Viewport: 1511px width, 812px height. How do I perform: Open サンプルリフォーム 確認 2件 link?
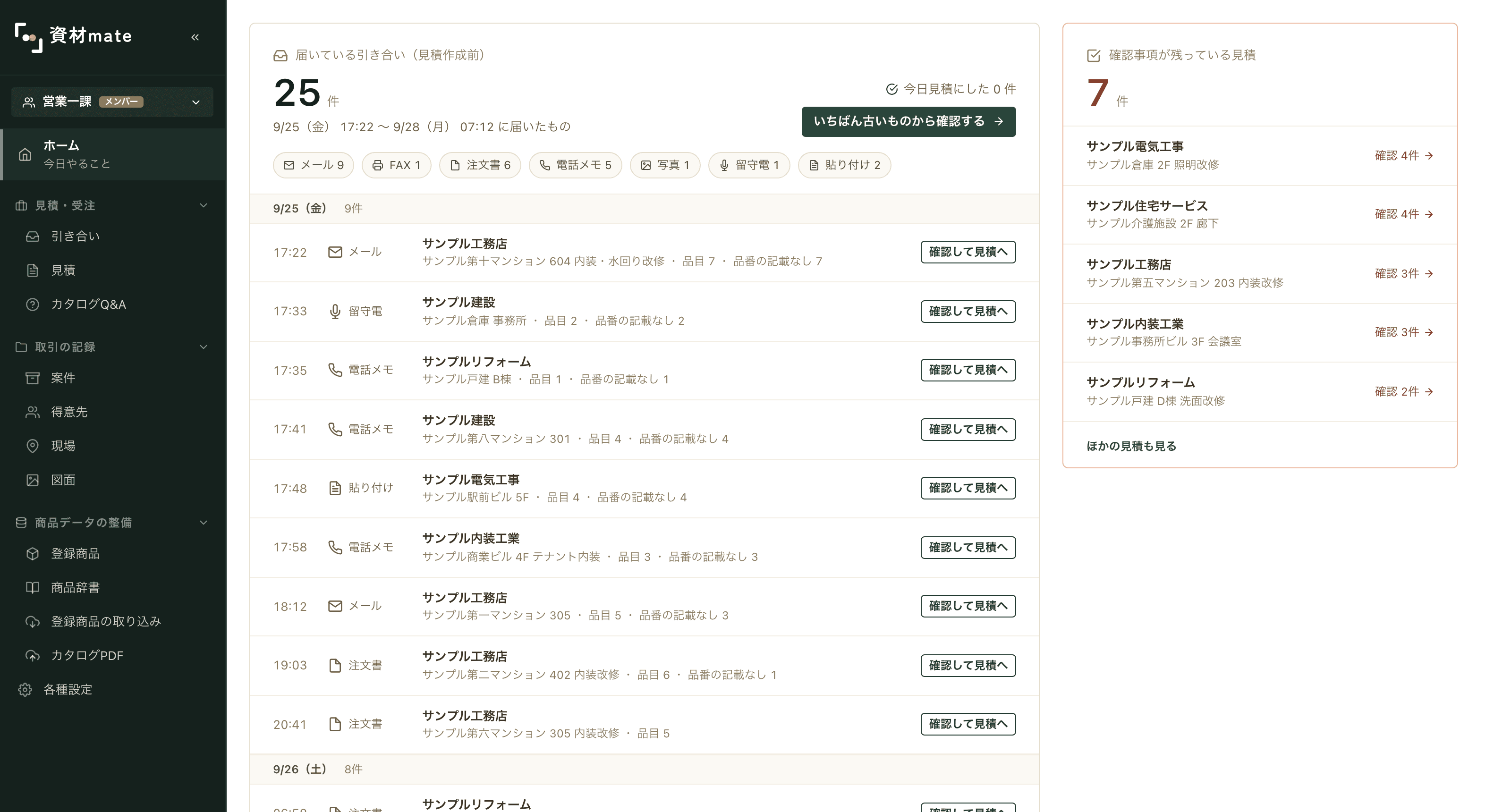point(1404,392)
